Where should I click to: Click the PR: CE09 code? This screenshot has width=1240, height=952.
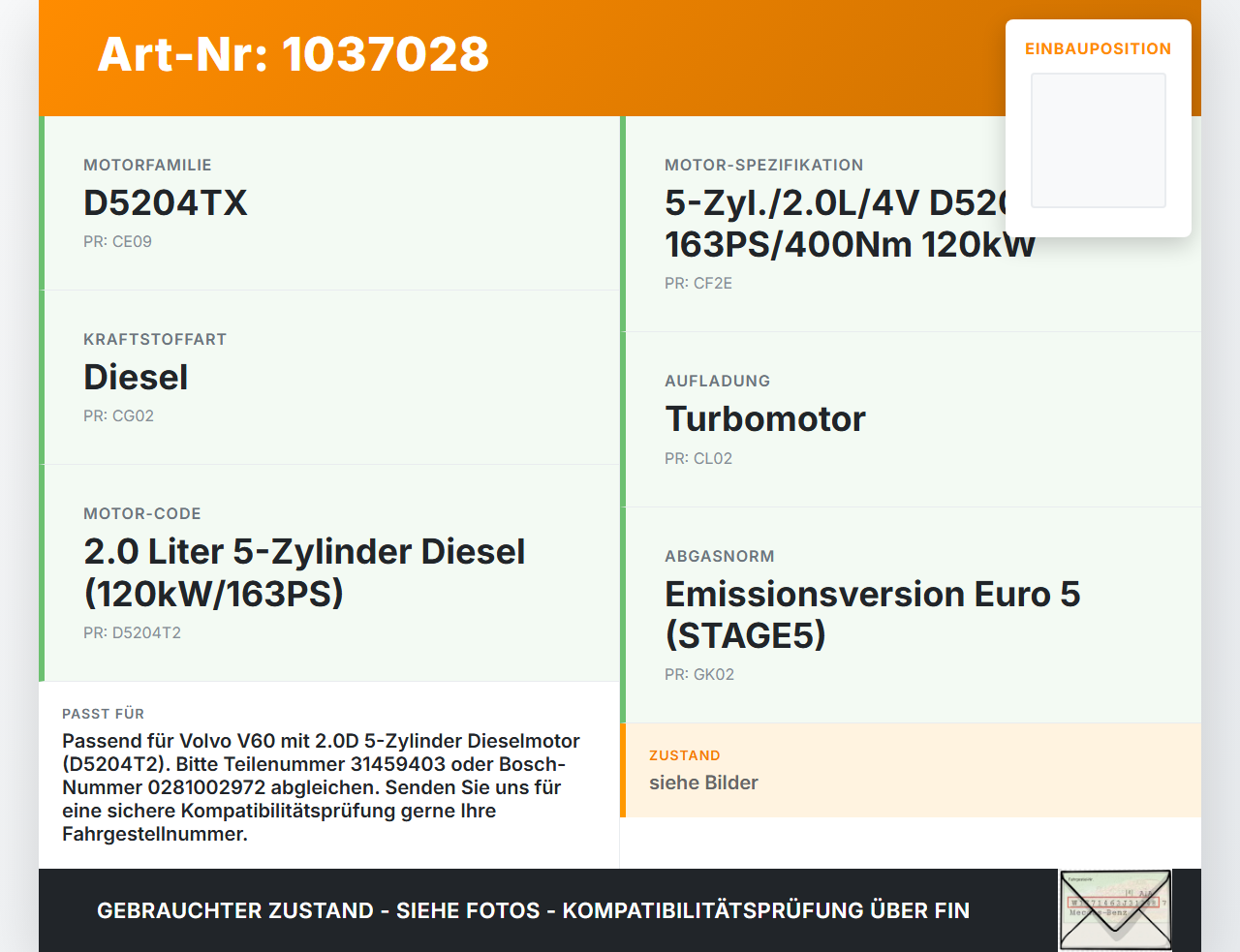coord(117,241)
